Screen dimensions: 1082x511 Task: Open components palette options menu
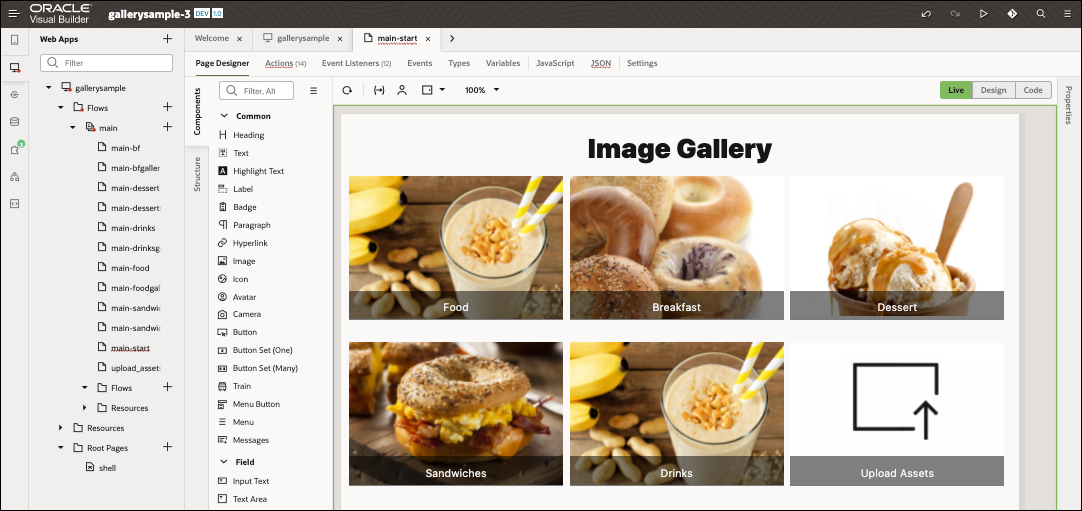pyautogui.click(x=313, y=90)
